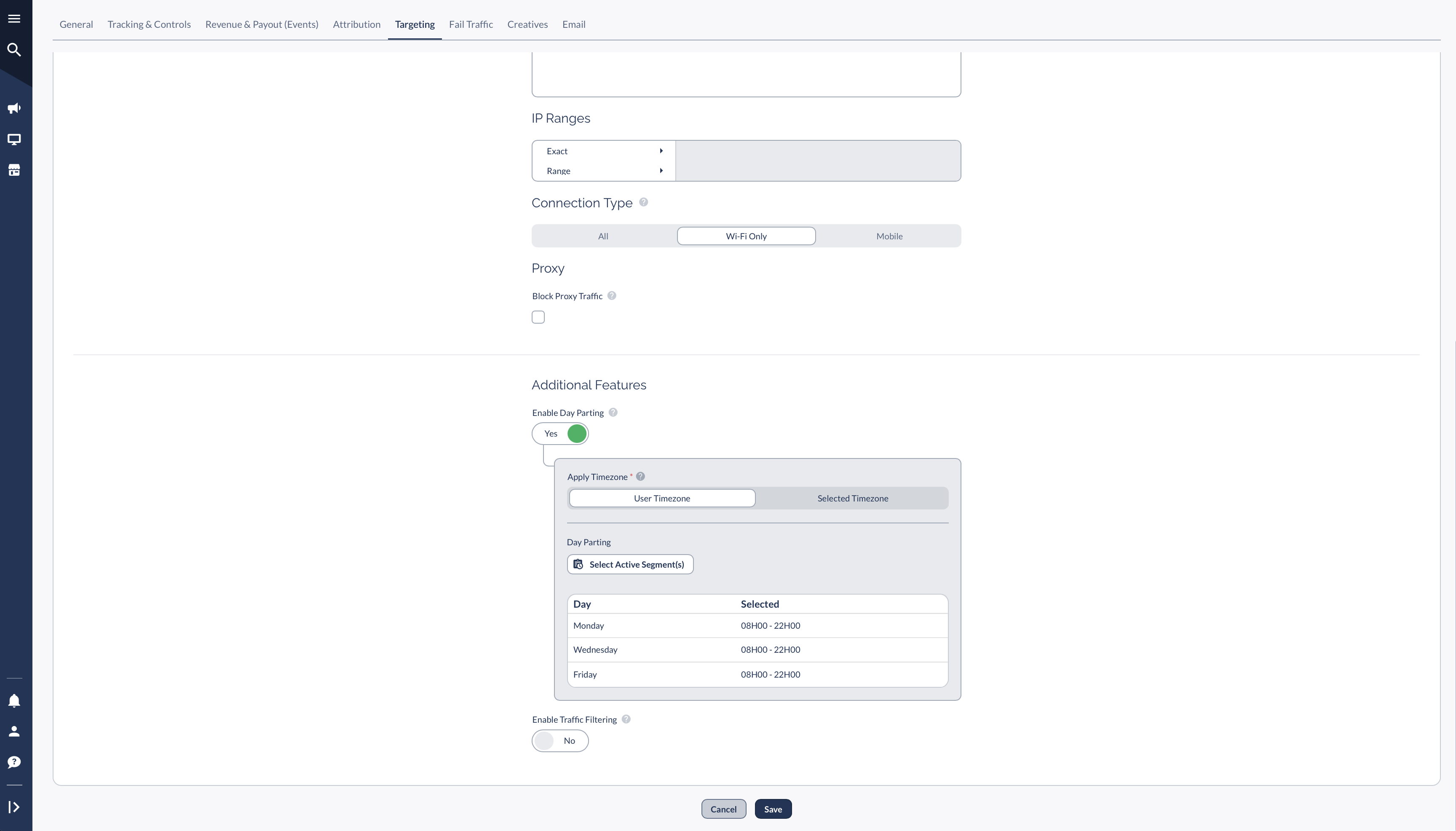
Task: Click the Cancel button
Action: coord(723,809)
